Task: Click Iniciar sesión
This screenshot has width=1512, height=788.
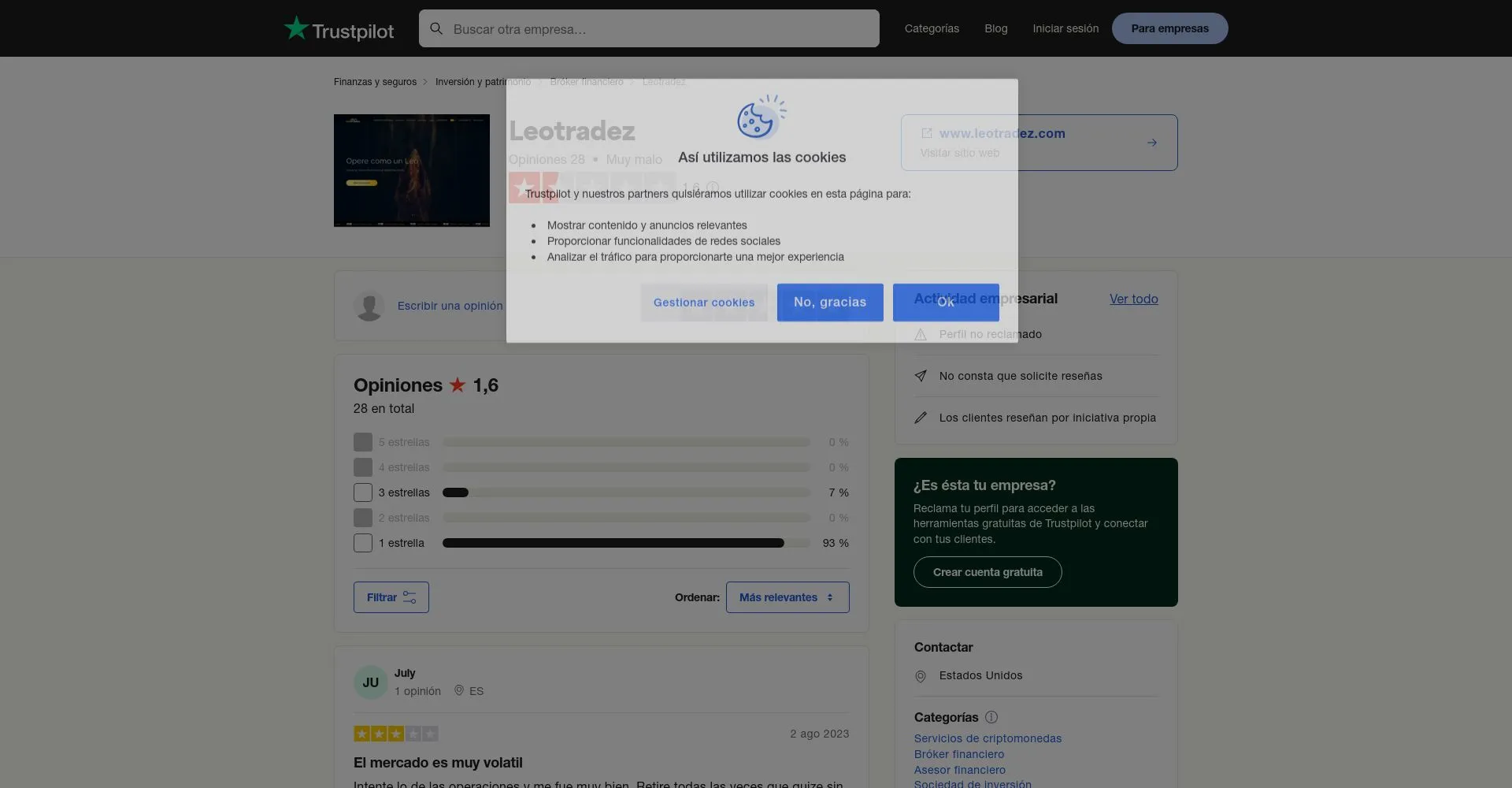Action: (x=1065, y=28)
